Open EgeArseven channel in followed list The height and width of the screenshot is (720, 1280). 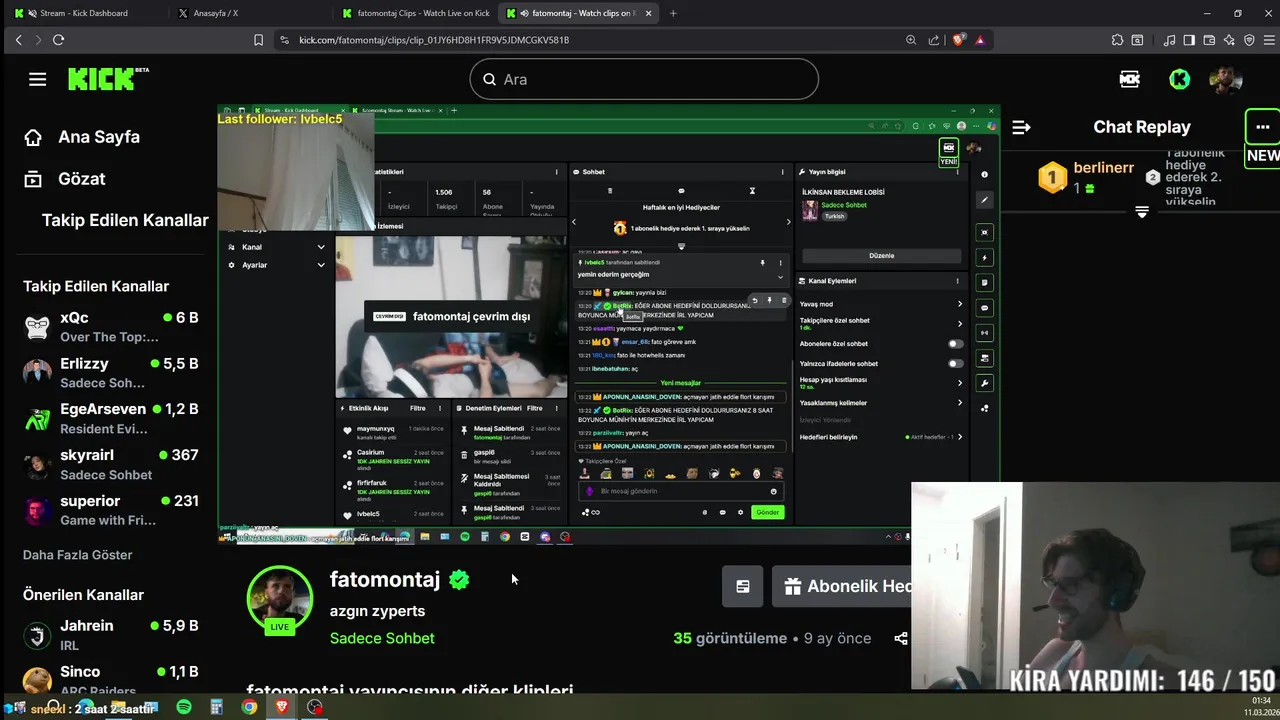pos(110,419)
